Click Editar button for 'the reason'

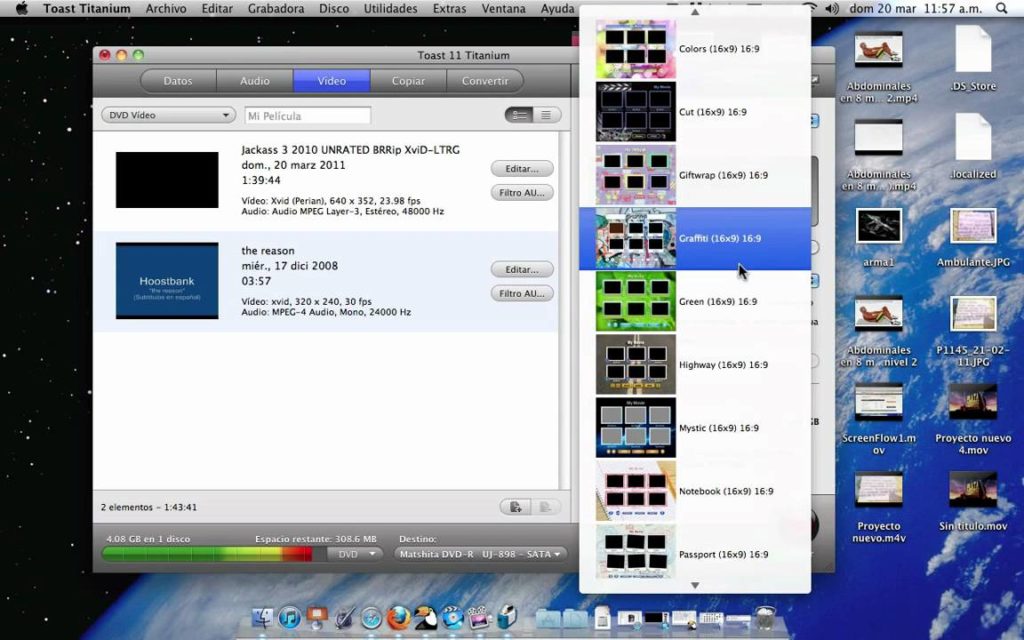pos(522,269)
